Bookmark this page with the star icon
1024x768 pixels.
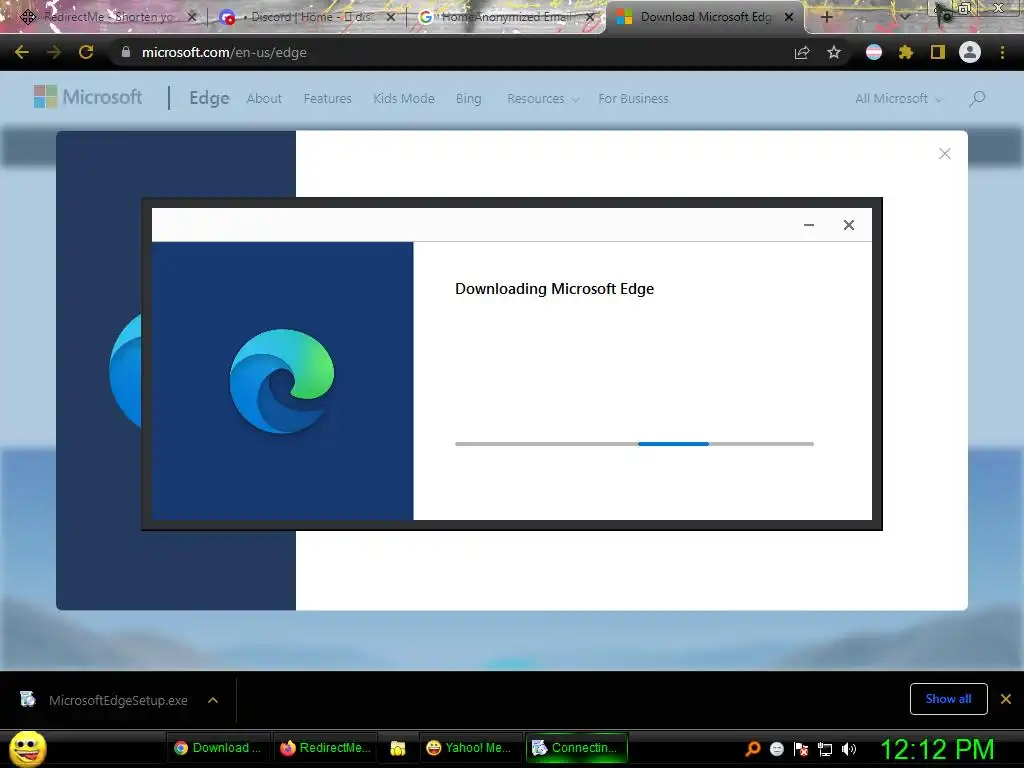point(834,52)
